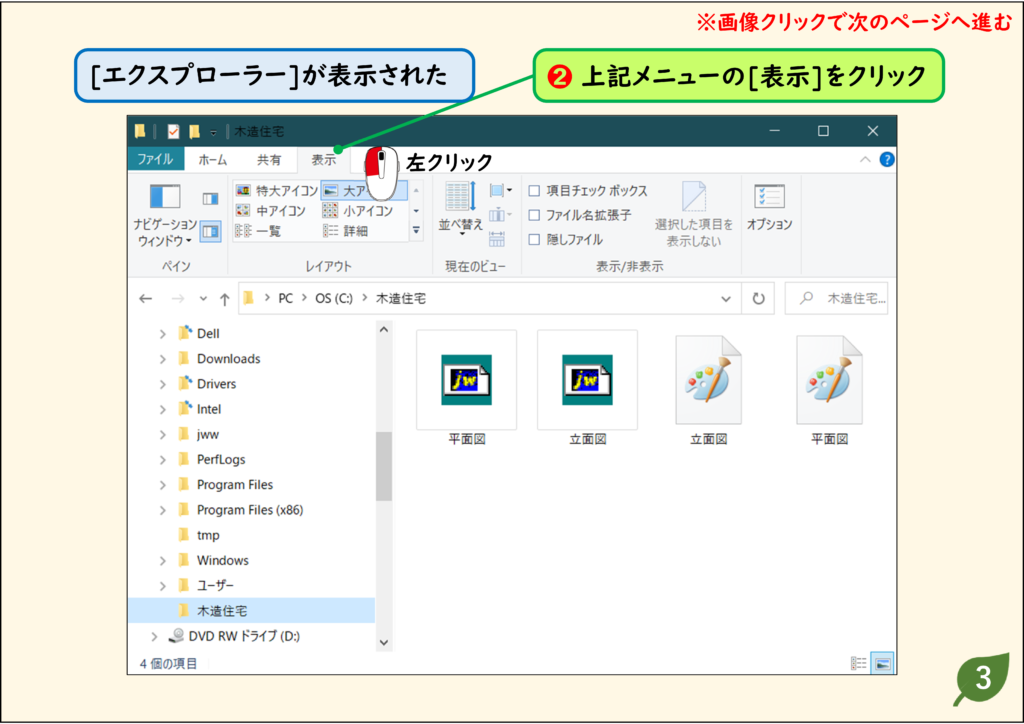Click the properties checkmark quick access icon

click(x=173, y=131)
